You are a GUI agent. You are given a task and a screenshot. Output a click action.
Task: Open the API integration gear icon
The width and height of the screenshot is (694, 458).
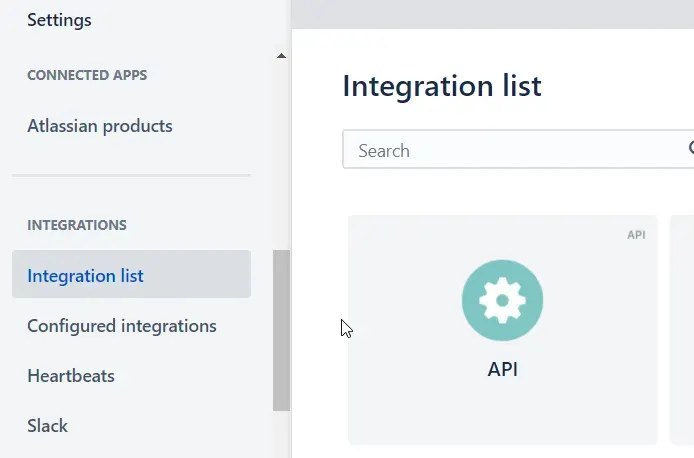pyautogui.click(x=502, y=300)
